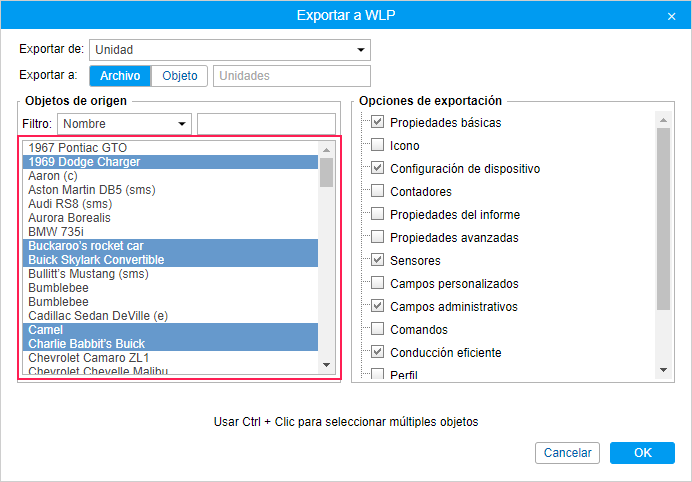Image resolution: width=692 pixels, height=482 pixels.
Task: Click the Cancelar button
Action: 567,453
